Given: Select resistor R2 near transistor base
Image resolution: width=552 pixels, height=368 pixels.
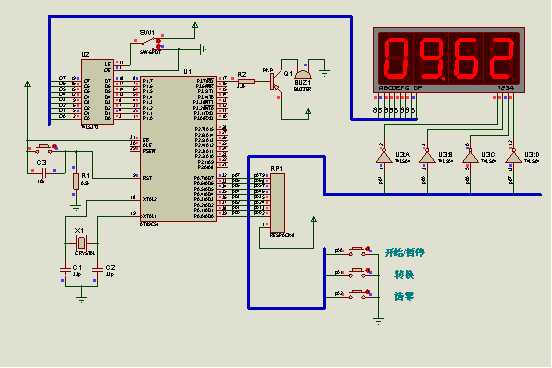Looking at the screenshot, I should pyautogui.click(x=246, y=82).
